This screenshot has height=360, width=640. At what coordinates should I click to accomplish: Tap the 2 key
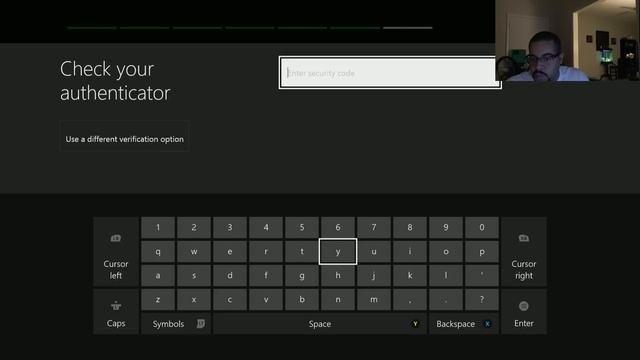coord(194,227)
